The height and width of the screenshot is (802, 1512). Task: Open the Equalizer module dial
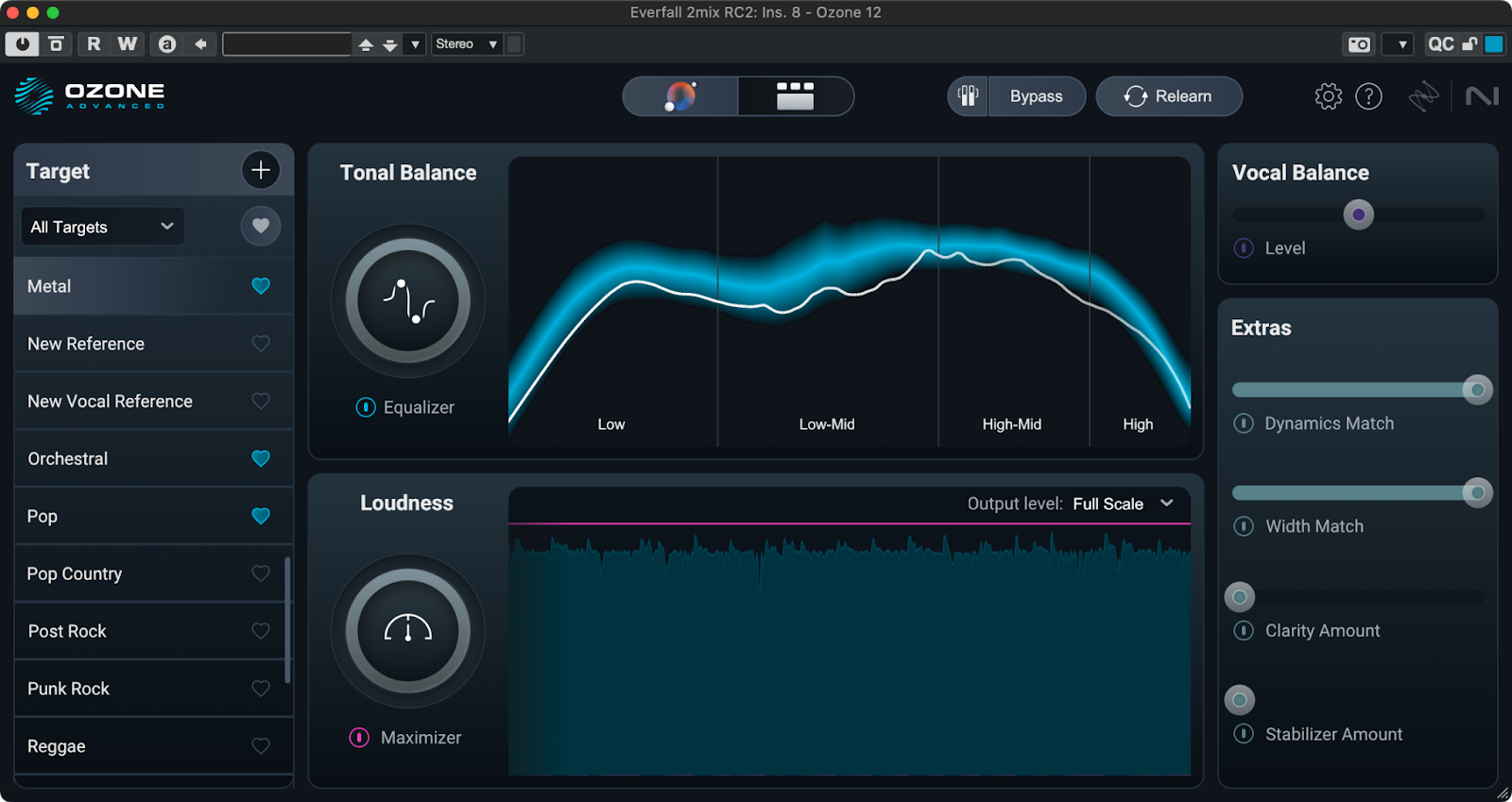[x=407, y=301]
